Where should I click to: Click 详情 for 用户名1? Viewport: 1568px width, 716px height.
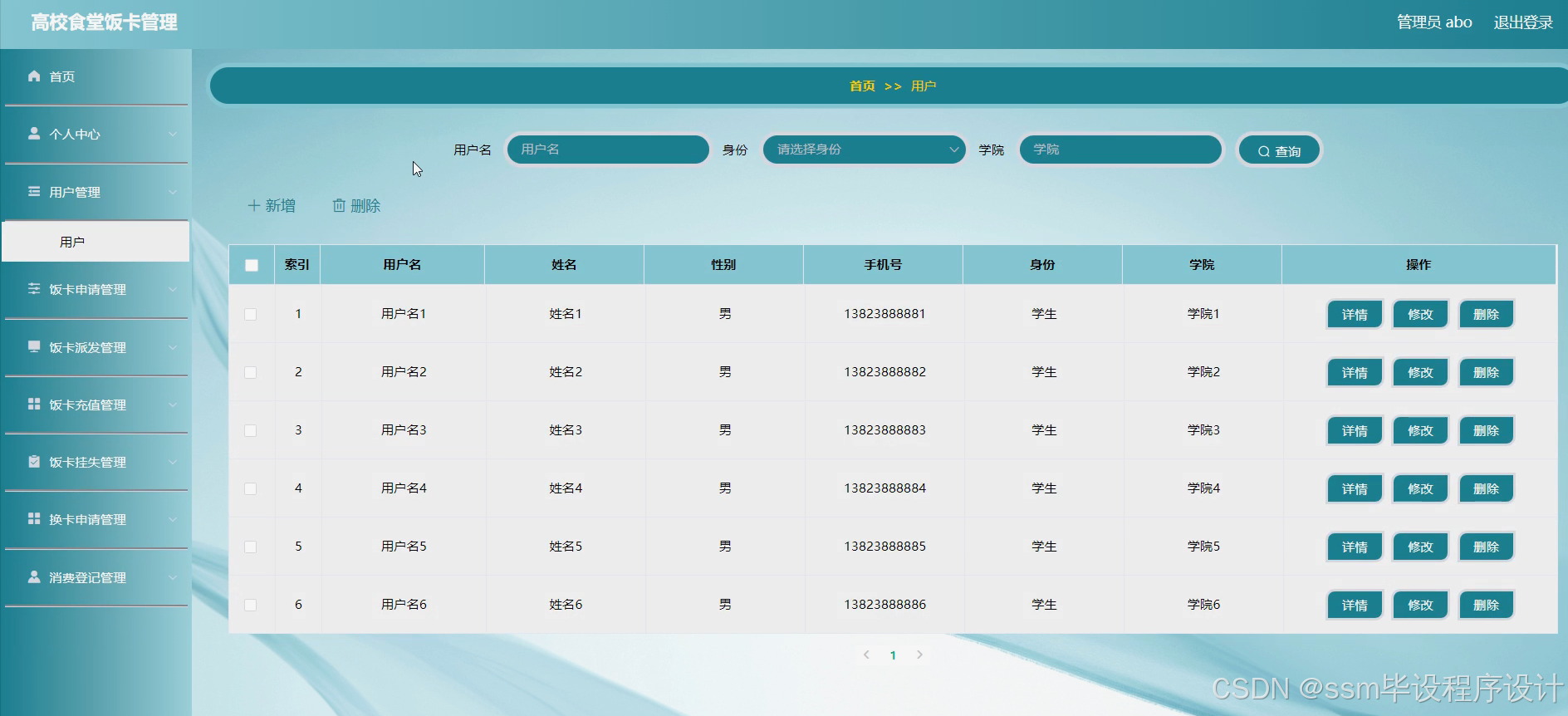coord(1355,314)
